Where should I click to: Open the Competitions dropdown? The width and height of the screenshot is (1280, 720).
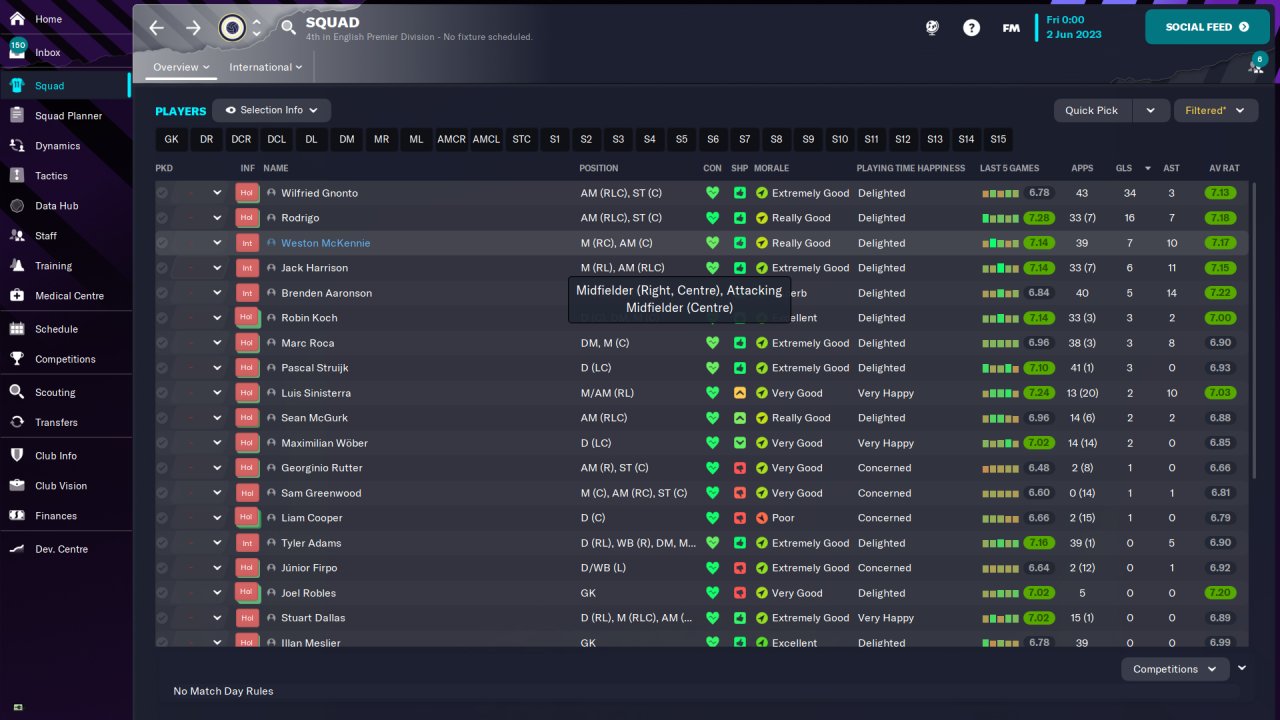[x=1175, y=669]
